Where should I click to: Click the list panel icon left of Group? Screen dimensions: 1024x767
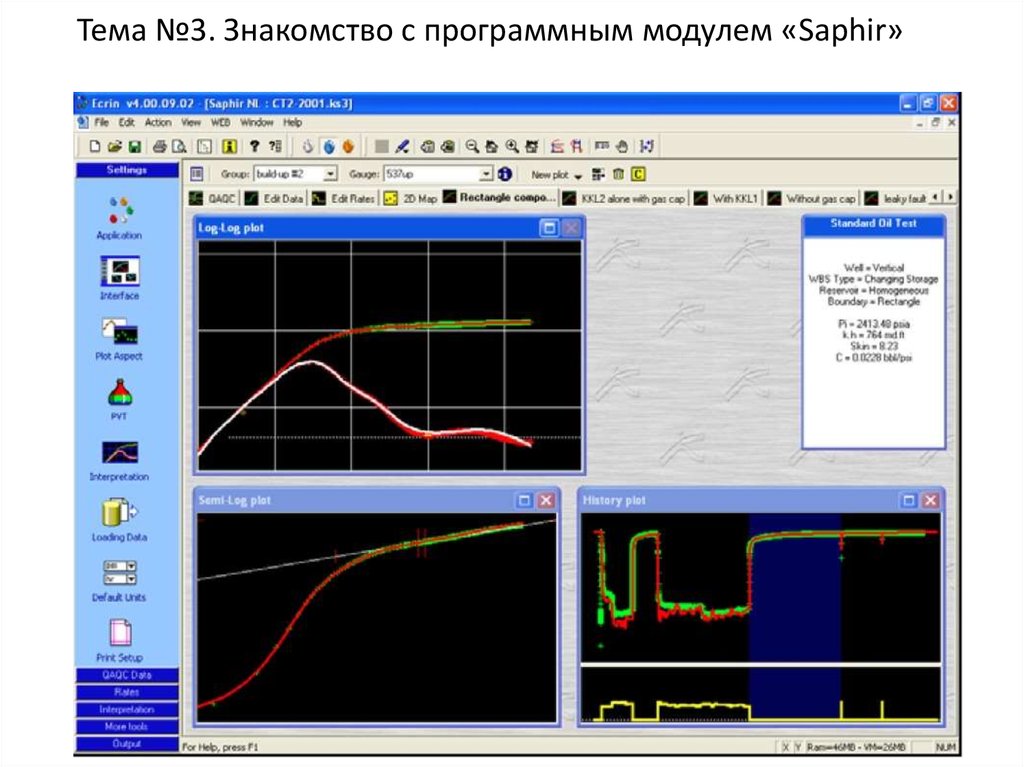[x=197, y=174]
